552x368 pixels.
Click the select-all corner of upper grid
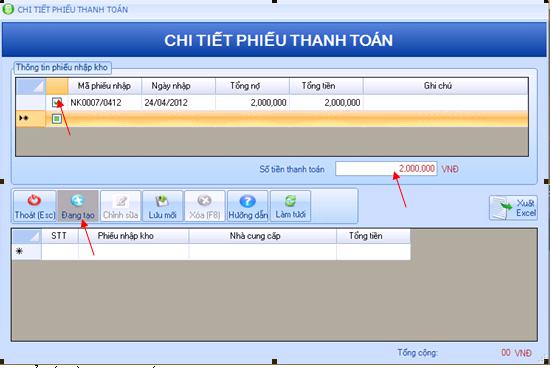tap(31, 86)
